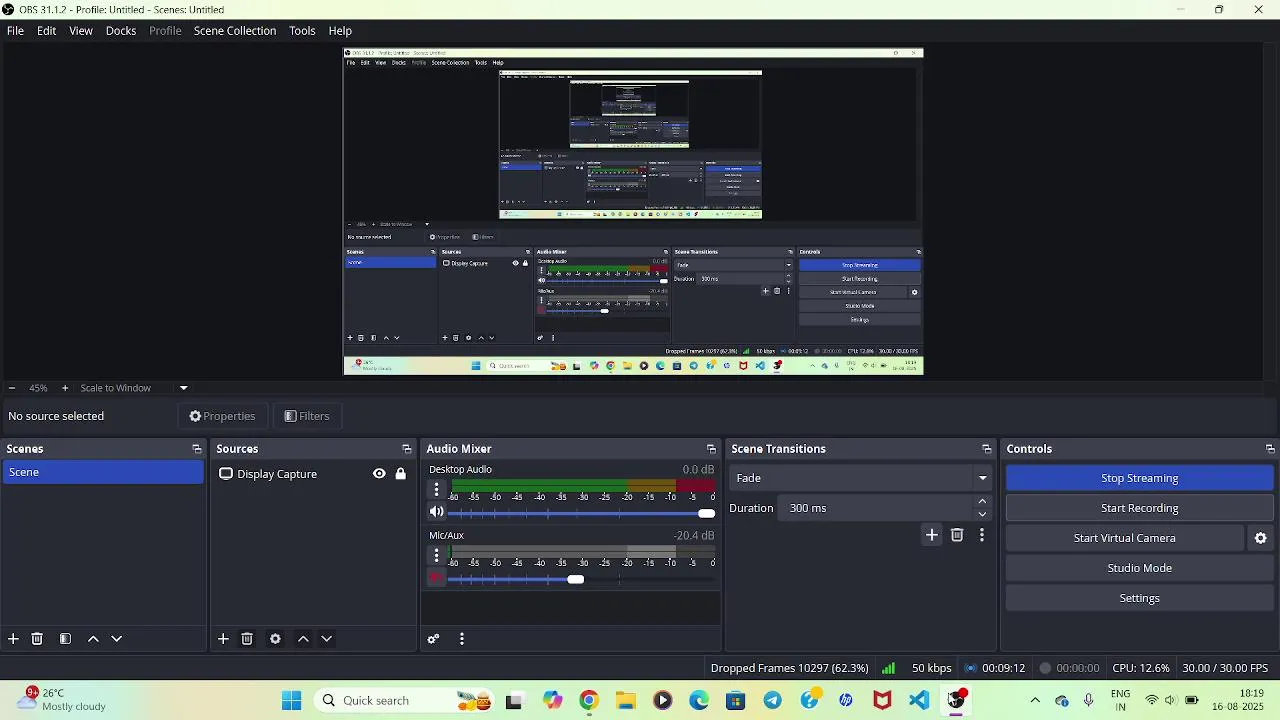1280x720 pixels.
Task: Open source Filters button
Action: [x=306, y=416]
